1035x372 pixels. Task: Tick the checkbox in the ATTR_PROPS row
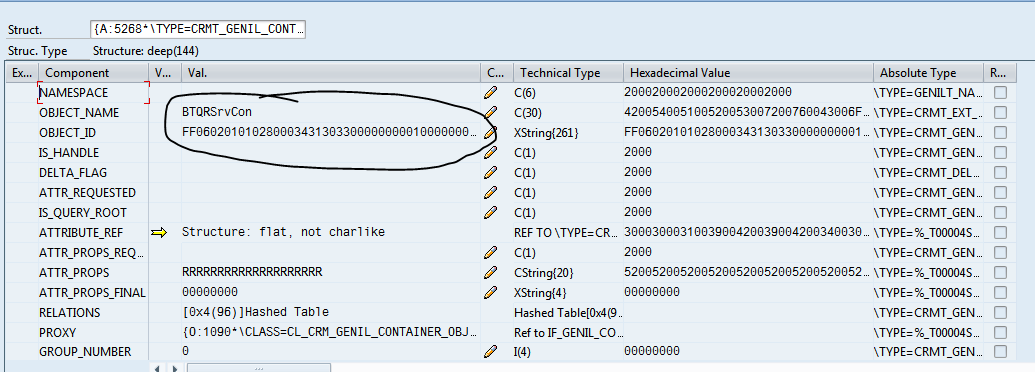pyautogui.click(x=1000, y=272)
